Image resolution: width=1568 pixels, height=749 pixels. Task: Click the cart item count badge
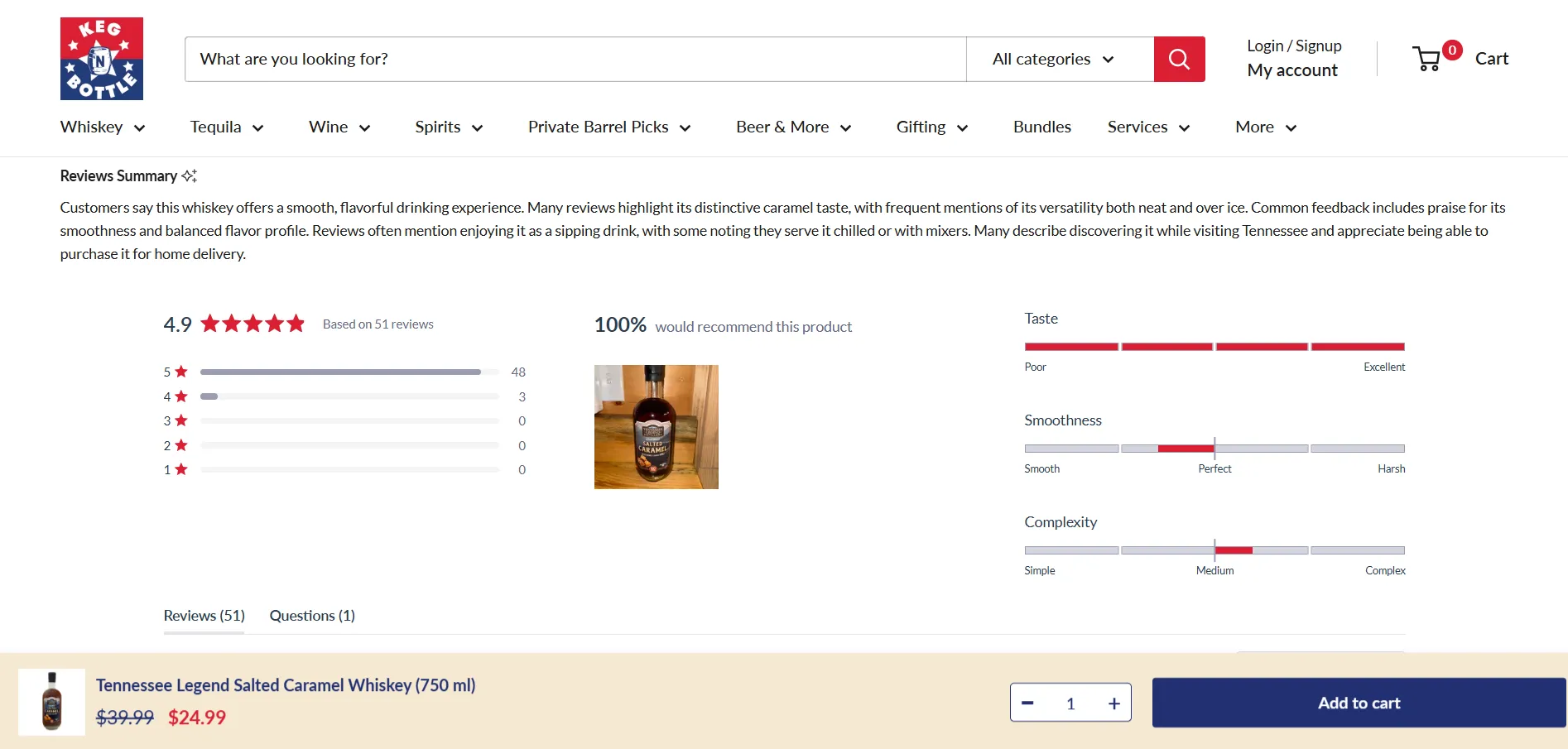click(1452, 50)
